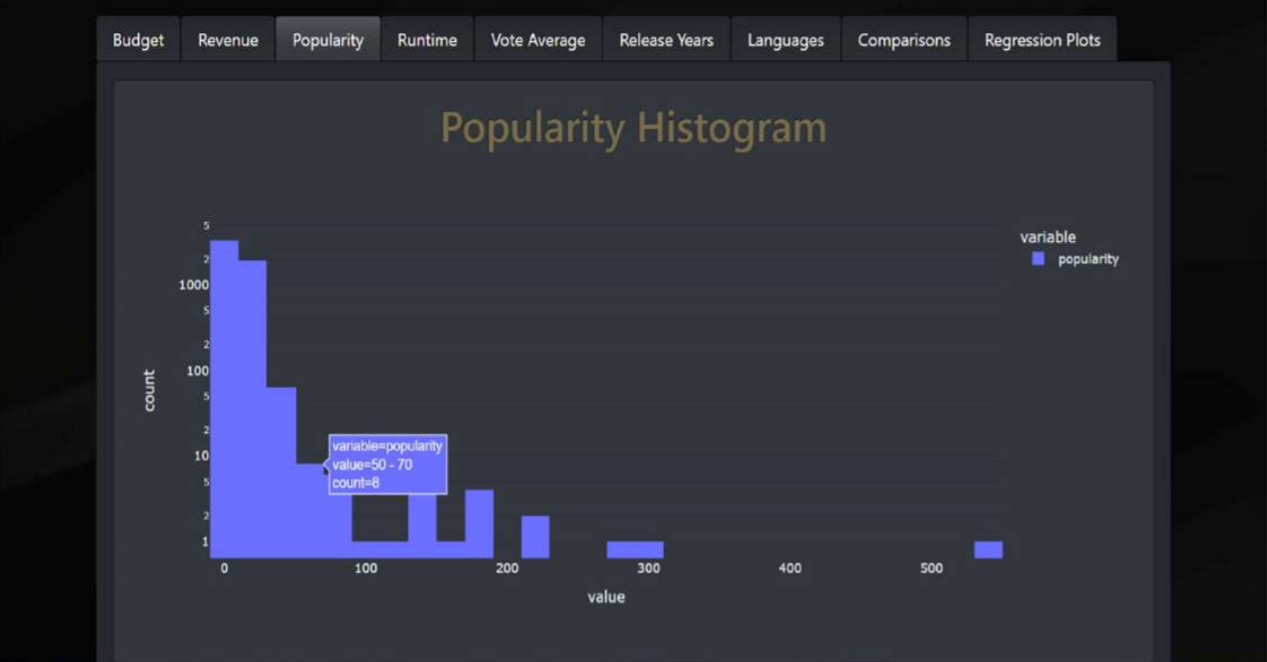The height and width of the screenshot is (662, 1267).
Task: Click the popularity legend color swatch
Action: coord(1038,258)
